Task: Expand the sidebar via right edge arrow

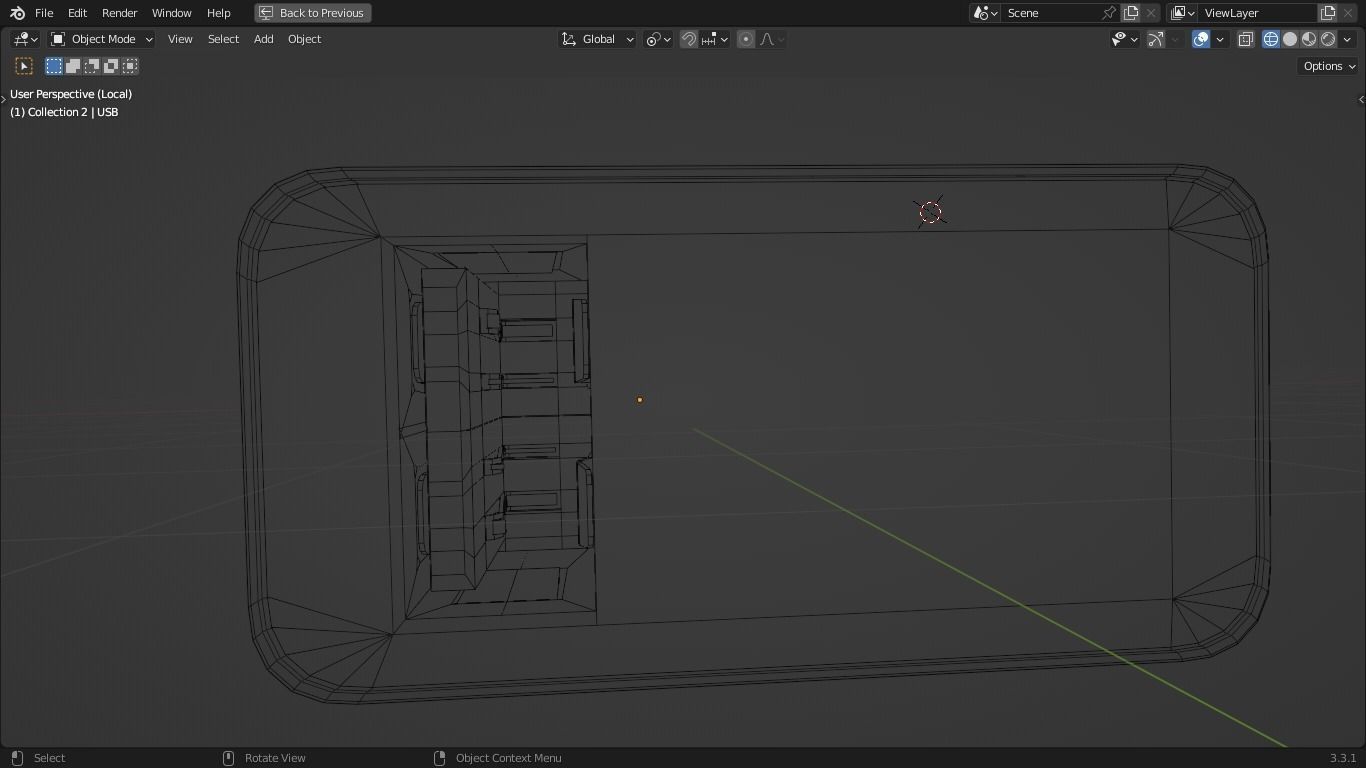Action: (x=1361, y=99)
